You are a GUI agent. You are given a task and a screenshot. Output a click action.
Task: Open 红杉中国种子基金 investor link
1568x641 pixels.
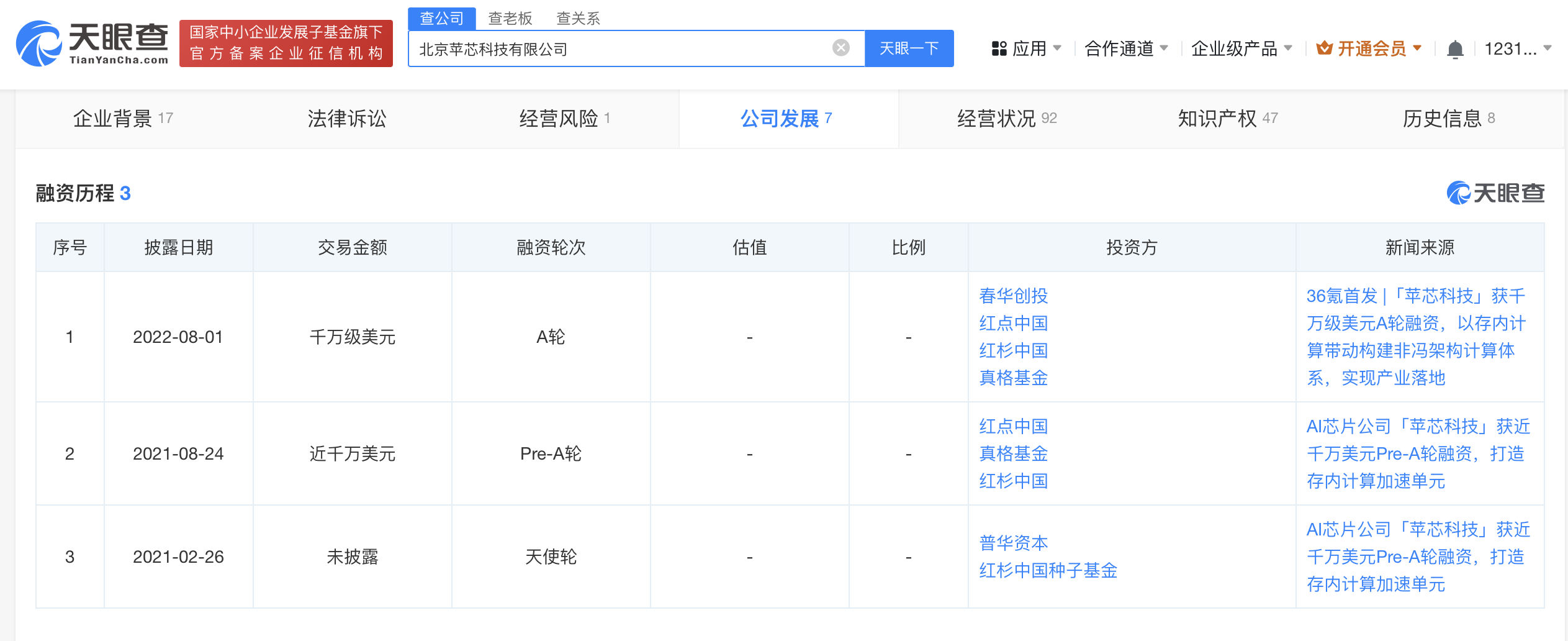[1048, 570]
